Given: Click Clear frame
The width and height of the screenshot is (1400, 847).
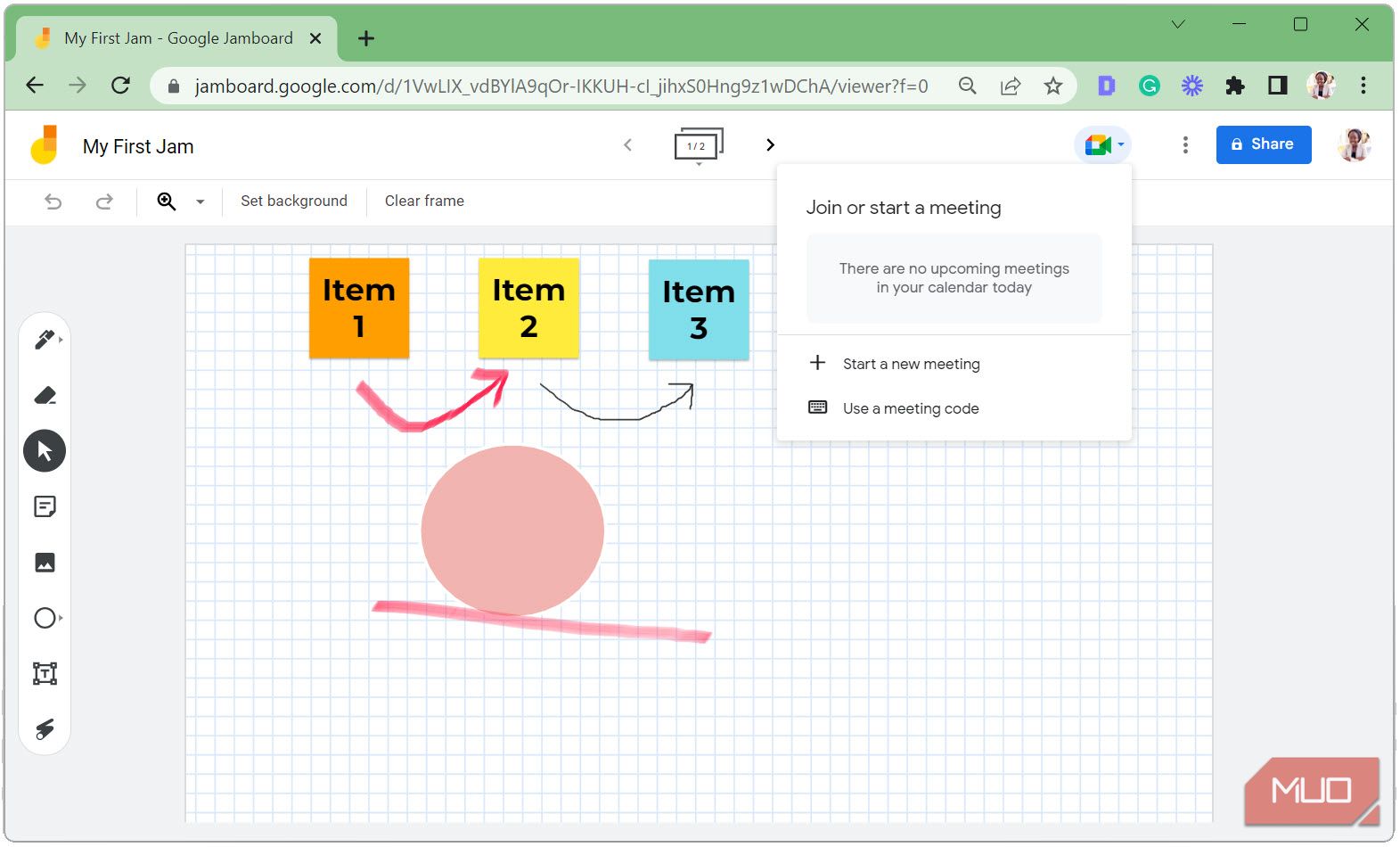Looking at the screenshot, I should click(424, 201).
